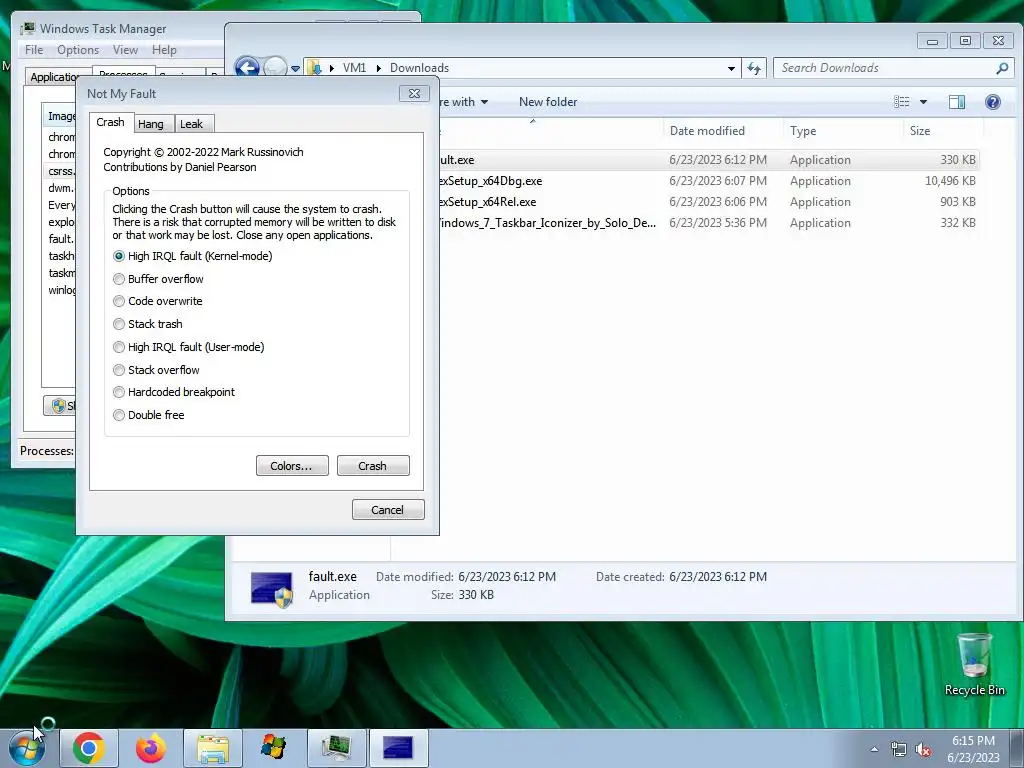Click the Crash button
The height and width of the screenshot is (768, 1024).
(x=373, y=466)
